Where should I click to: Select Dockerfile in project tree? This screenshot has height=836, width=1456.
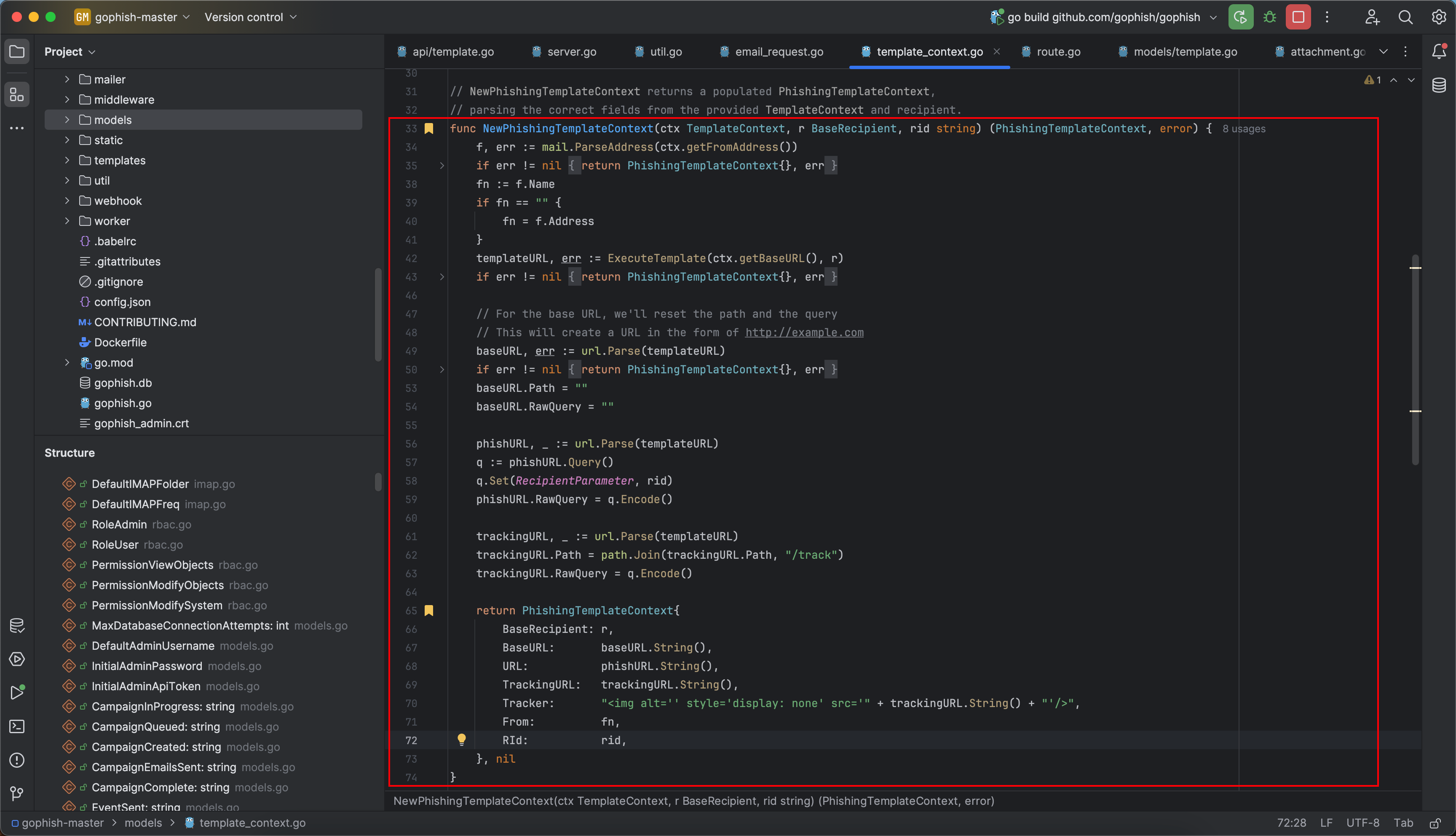click(120, 342)
